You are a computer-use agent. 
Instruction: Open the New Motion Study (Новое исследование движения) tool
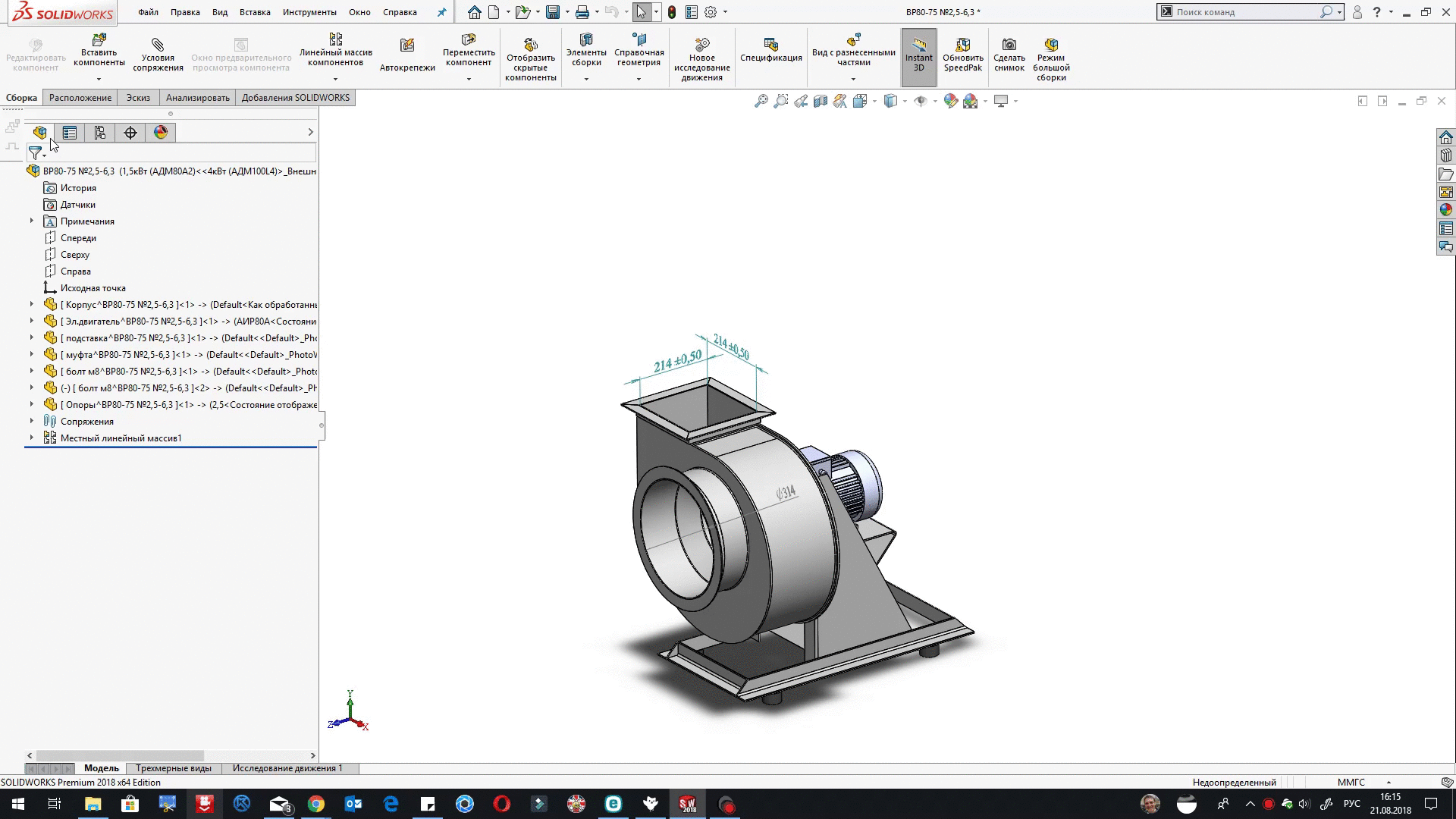pos(701,45)
